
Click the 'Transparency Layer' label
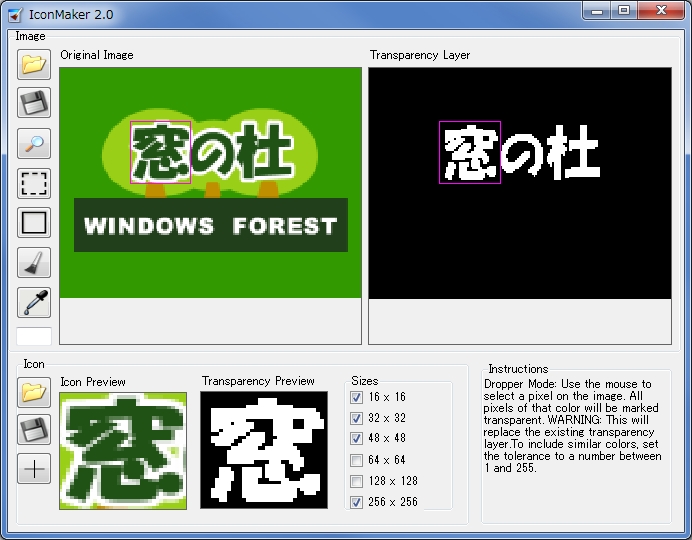pos(420,55)
